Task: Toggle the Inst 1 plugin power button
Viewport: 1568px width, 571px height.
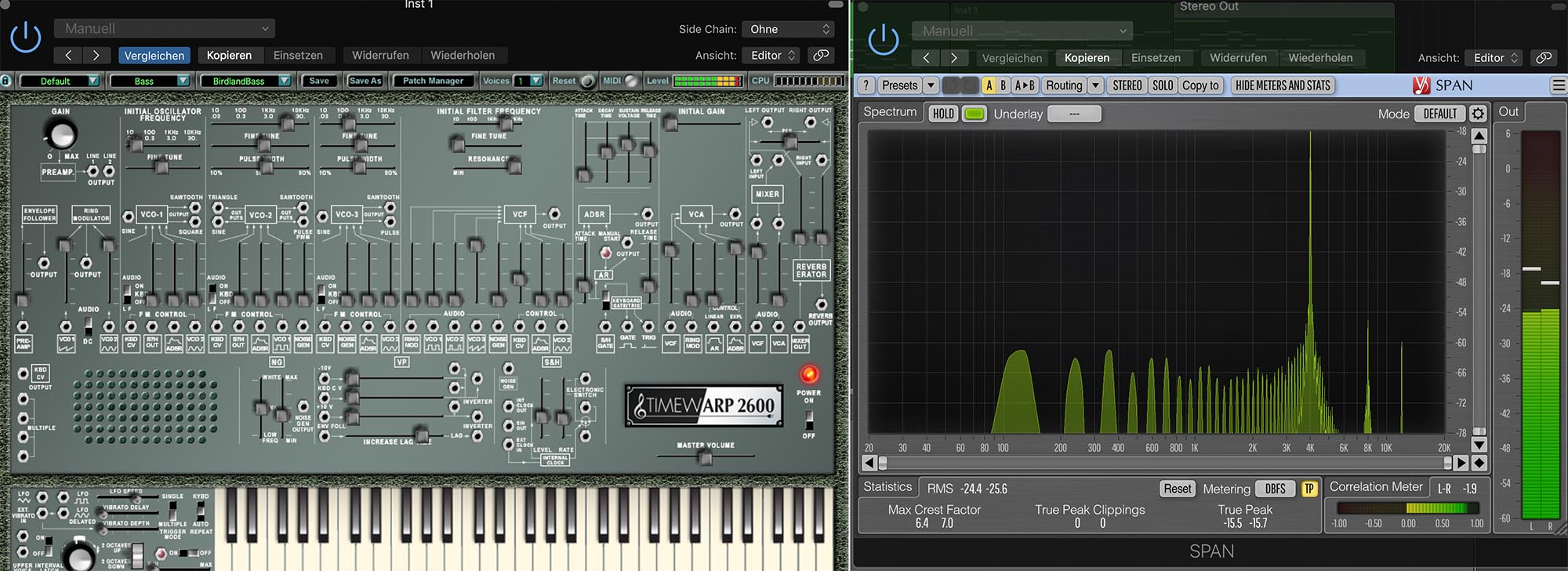Action: pyautogui.click(x=25, y=38)
